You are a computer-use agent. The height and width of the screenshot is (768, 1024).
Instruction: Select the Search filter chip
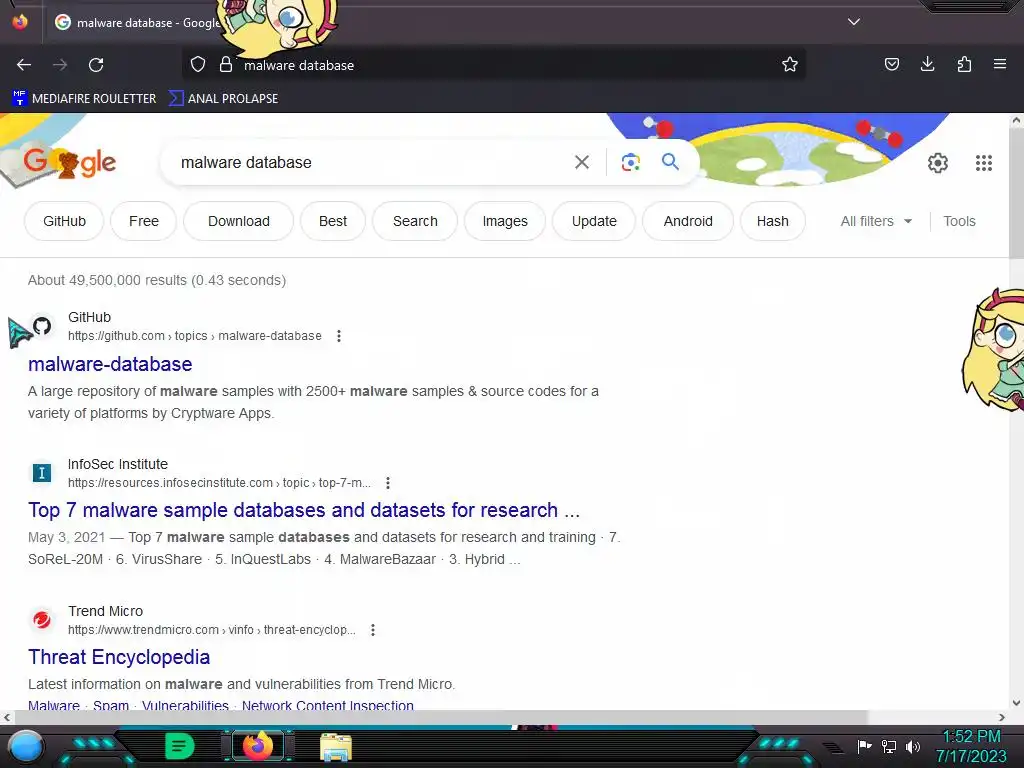pos(415,221)
